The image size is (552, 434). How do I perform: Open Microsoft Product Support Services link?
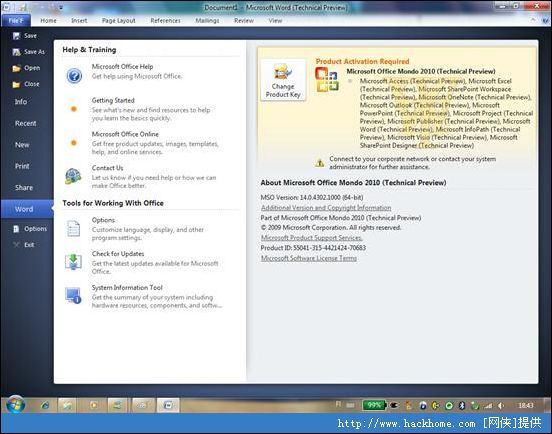pyautogui.click(x=312, y=238)
